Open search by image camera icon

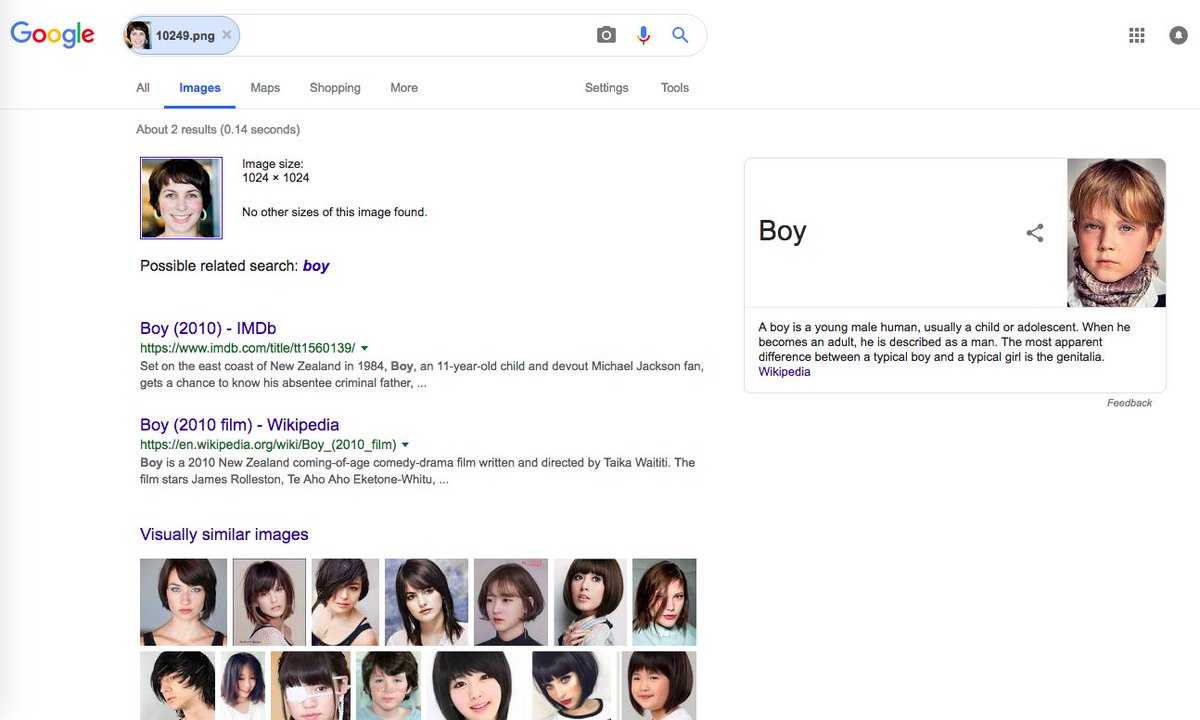pyautogui.click(x=606, y=35)
